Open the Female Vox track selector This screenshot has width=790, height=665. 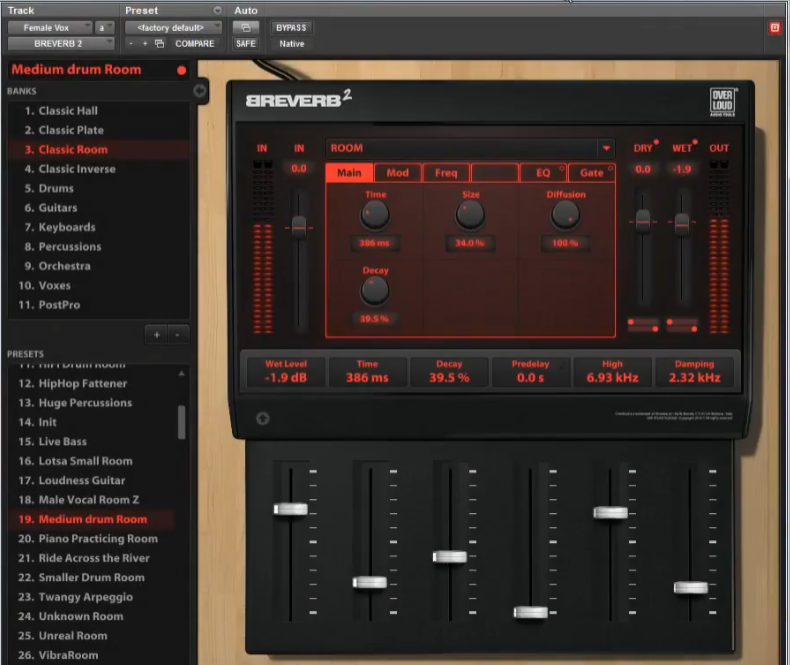(x=50, y=28)
